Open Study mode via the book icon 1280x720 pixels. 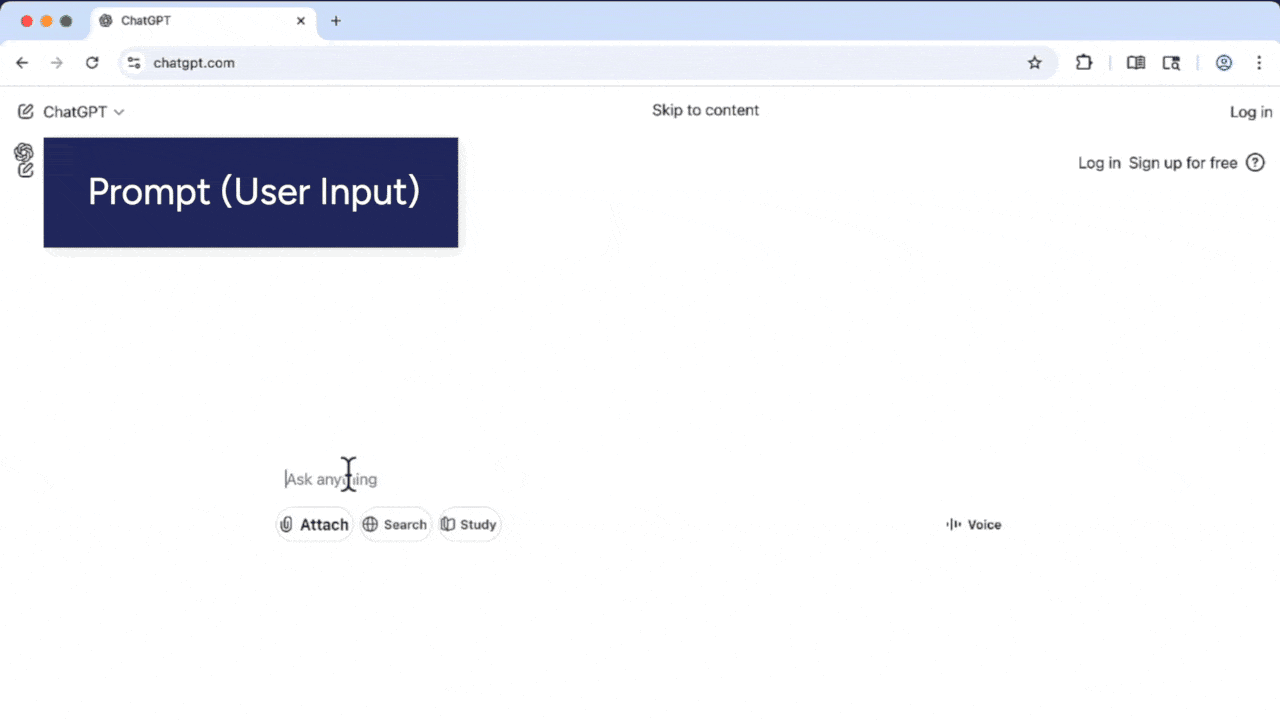tap(448, 524)
